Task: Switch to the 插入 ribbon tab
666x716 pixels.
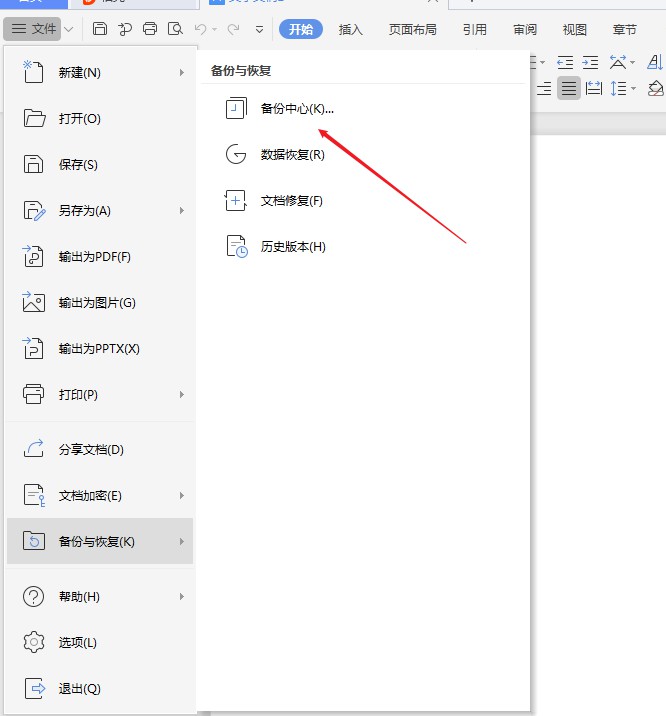Action: (351, 30)
